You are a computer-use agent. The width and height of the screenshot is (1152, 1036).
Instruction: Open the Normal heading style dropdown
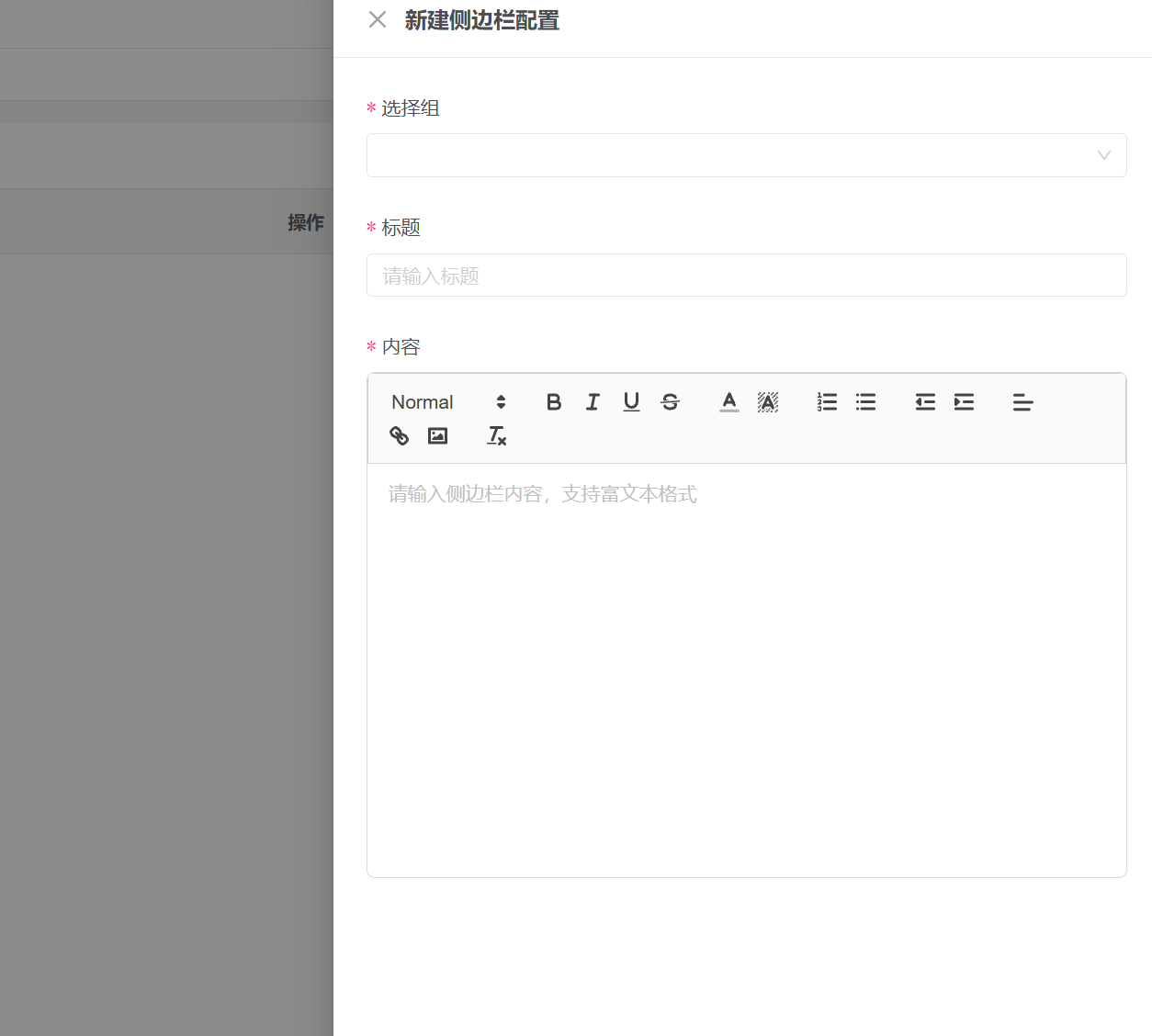point(446,401)
